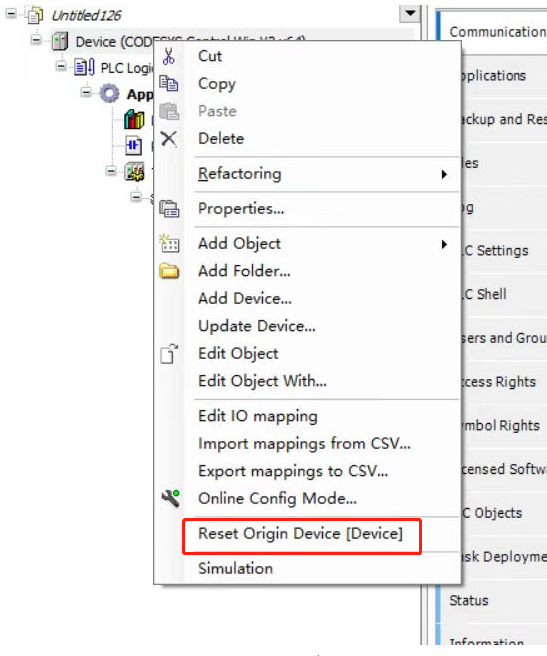Click the Cut scissors icon
The width and height of the screenshot is (547, 656).
[x=169, y=56]
